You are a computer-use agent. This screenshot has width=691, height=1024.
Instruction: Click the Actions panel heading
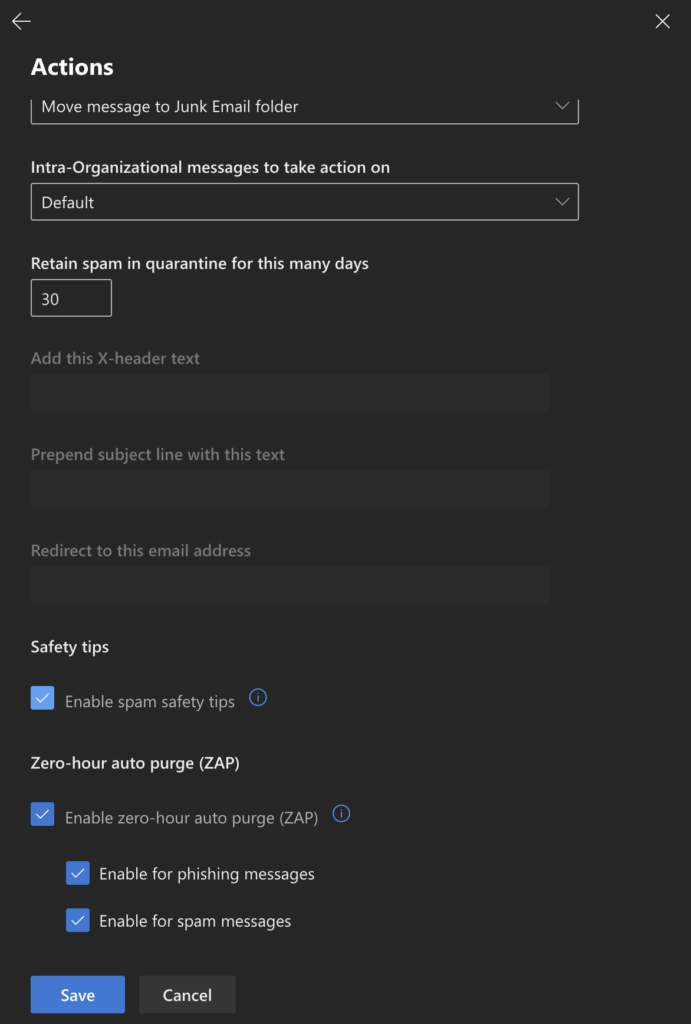click(x=72, y=67)
